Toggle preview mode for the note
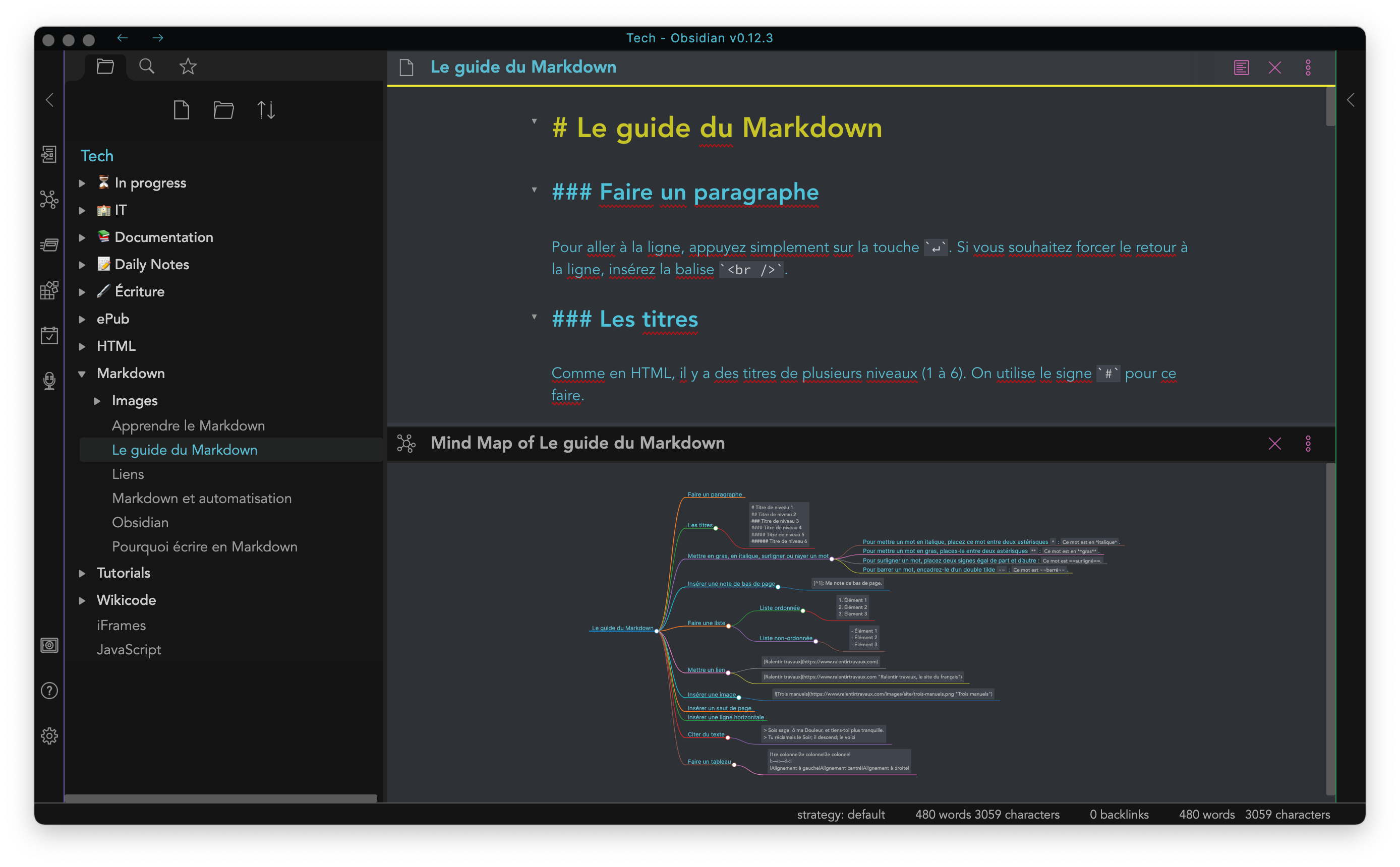The image size is (1400, 867). (x=1242, y=68)
